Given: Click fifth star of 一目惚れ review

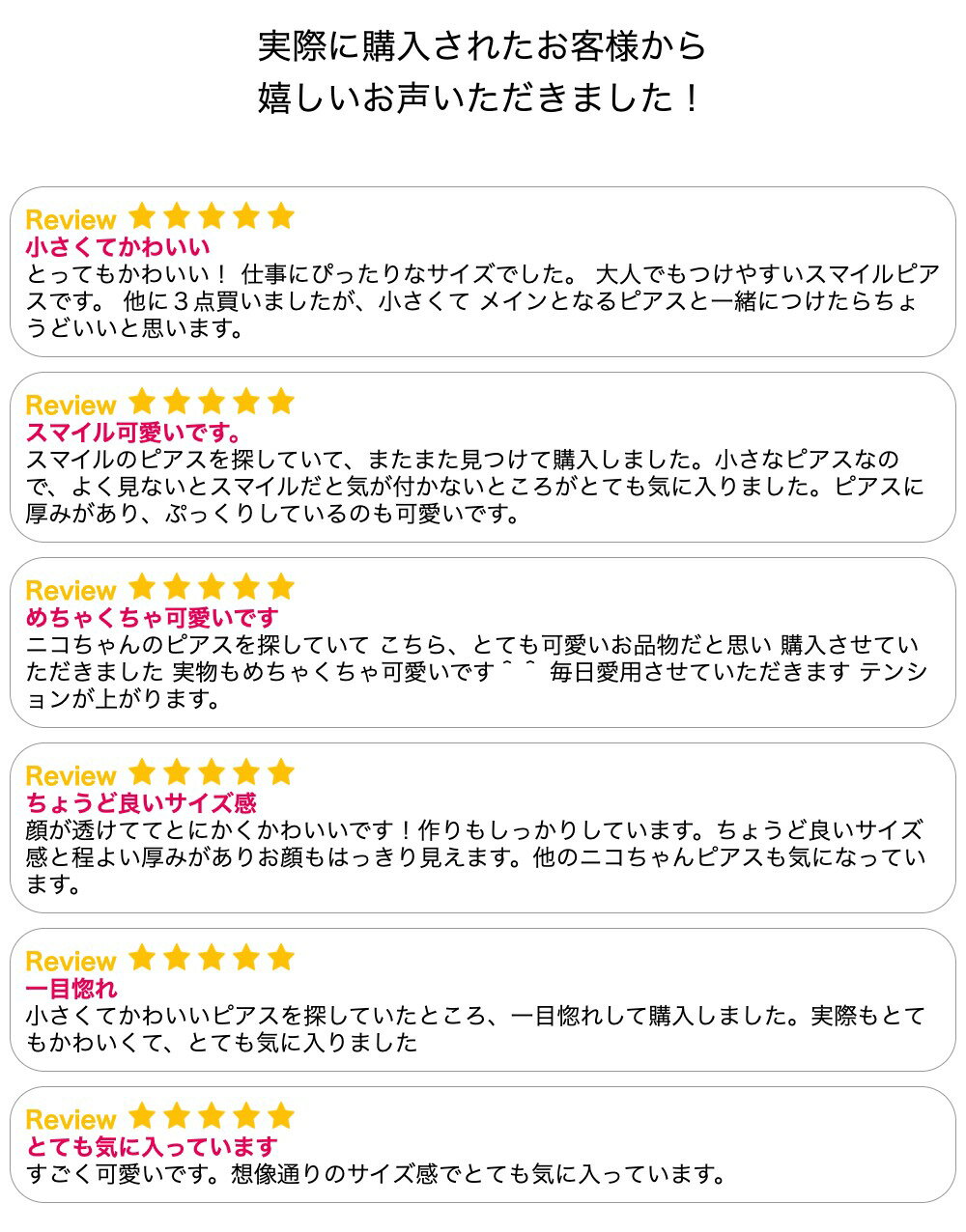Looking at the screenshot, I should (x=281, y=957).
